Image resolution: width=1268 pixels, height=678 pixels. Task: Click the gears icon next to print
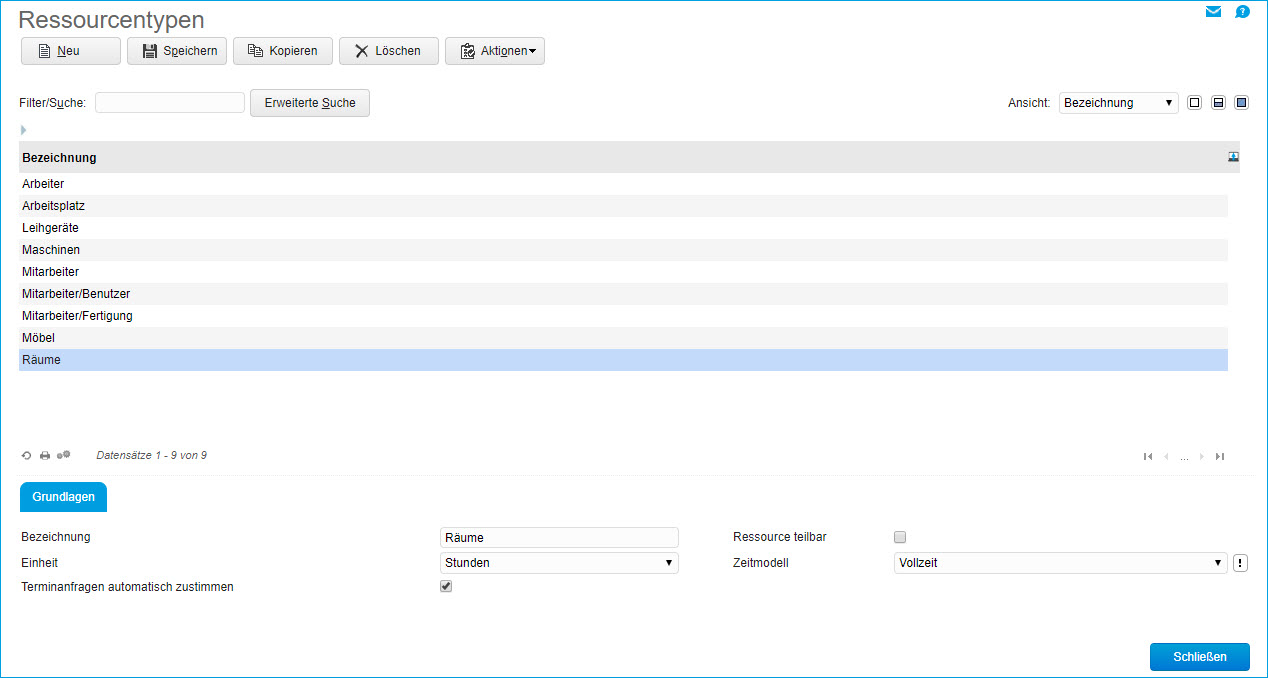click(x=64, y=455)
